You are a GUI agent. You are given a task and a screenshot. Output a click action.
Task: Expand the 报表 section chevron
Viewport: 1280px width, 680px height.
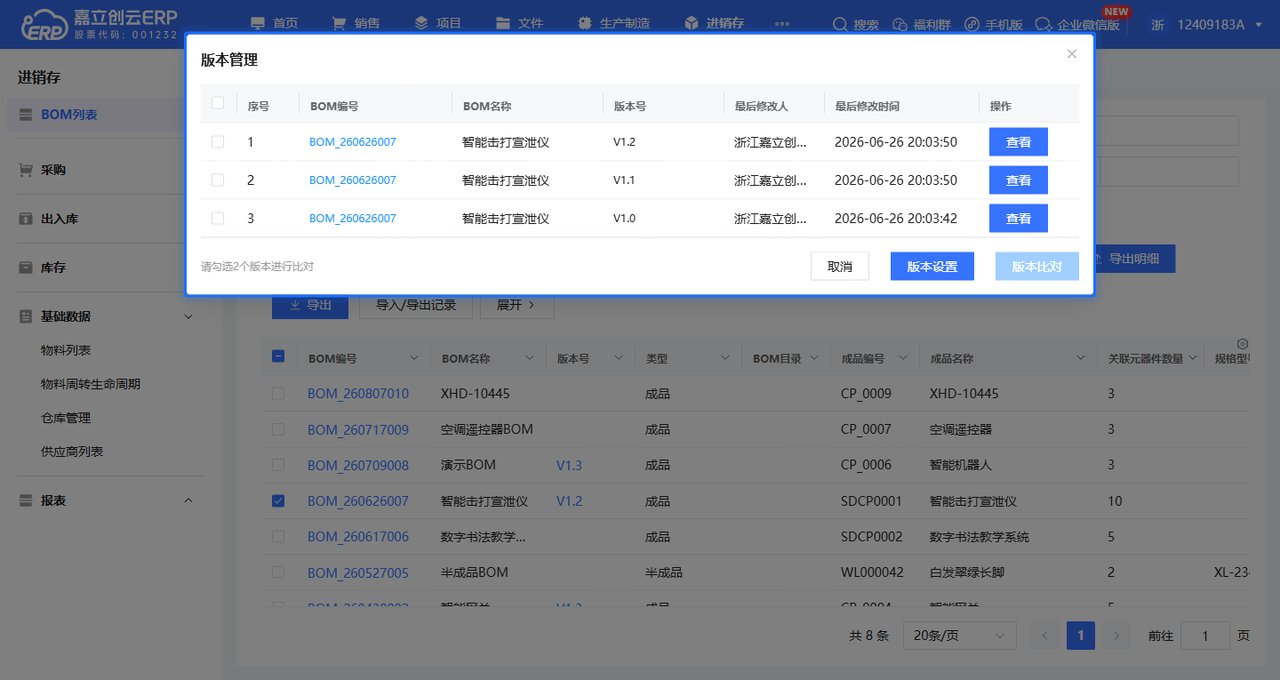pos(188,500)
